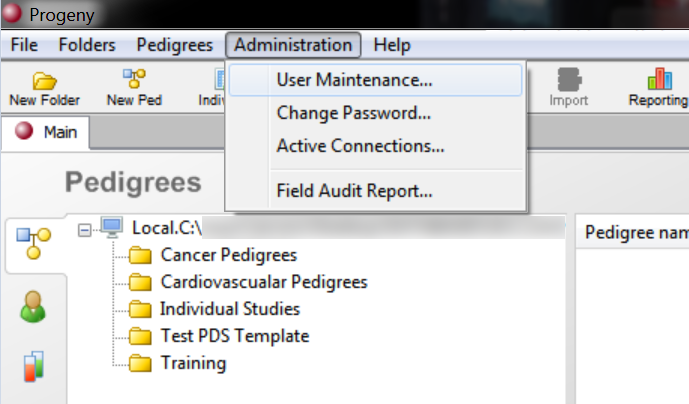
Task: Select the Individuals person sidebar icon
Action: click(x=33, y=307)
